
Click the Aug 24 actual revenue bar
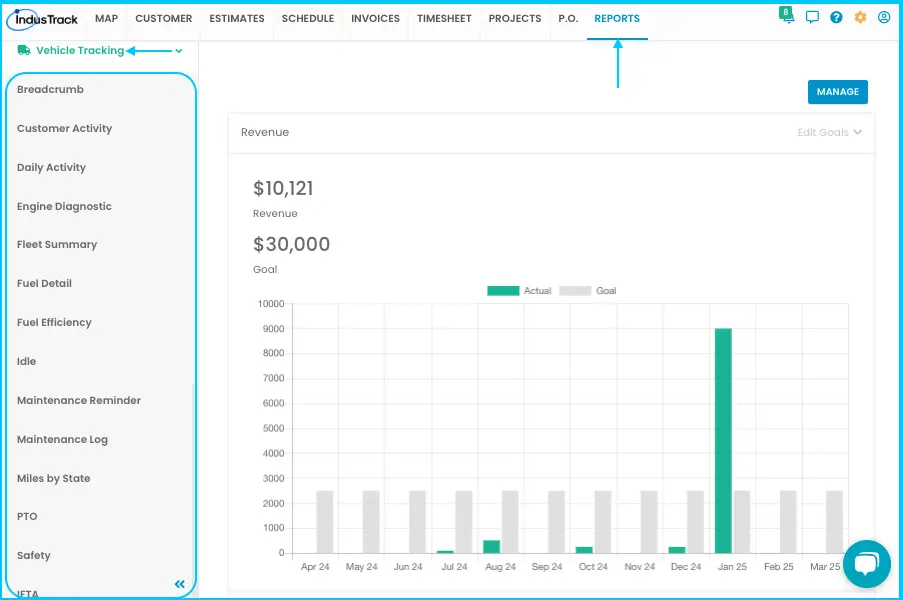491,547
